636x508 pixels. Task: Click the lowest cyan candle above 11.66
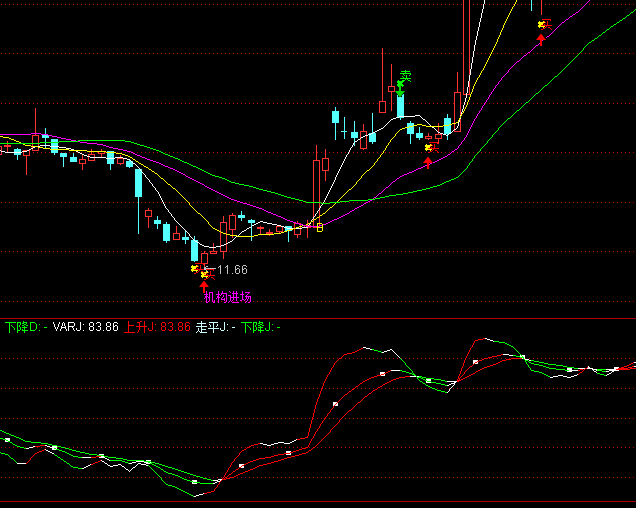coord(195,250)
